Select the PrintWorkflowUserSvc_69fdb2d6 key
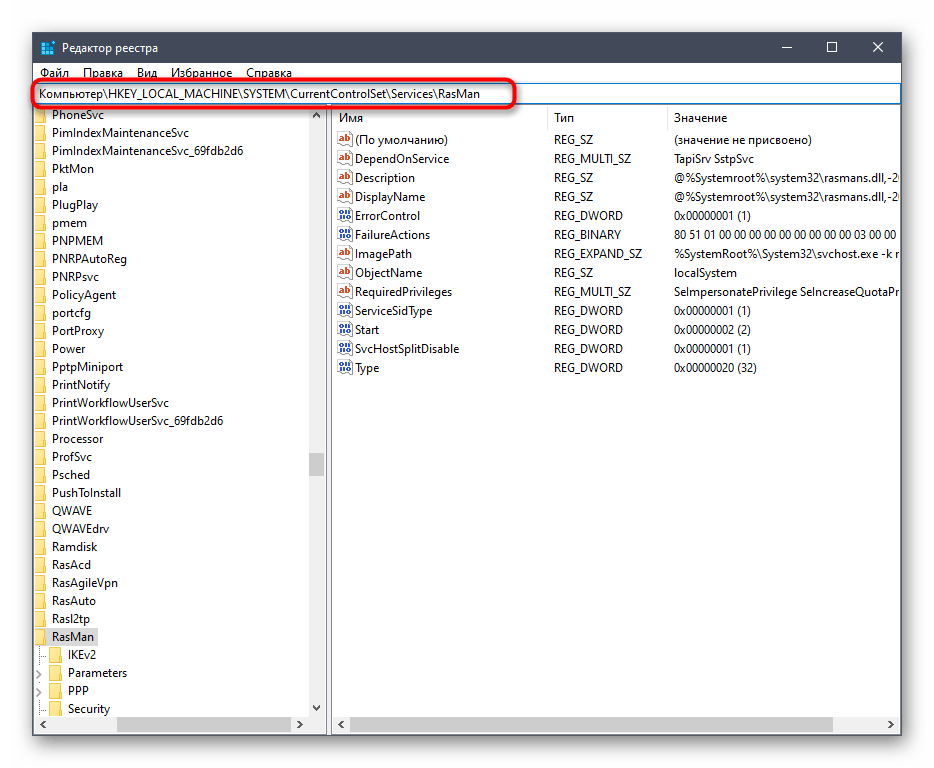This screenshot has width=934, height=768. 138,421
